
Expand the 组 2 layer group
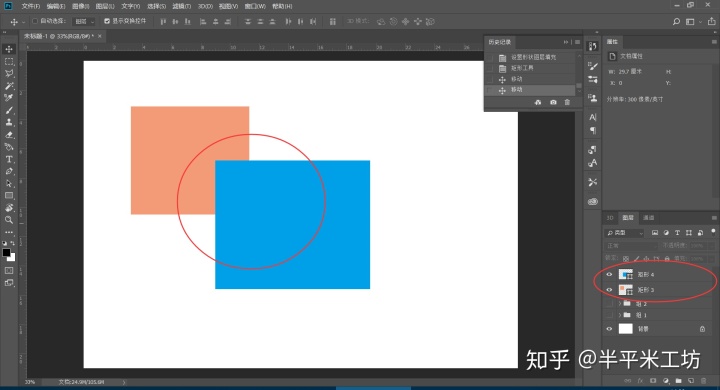pos(619,304)
